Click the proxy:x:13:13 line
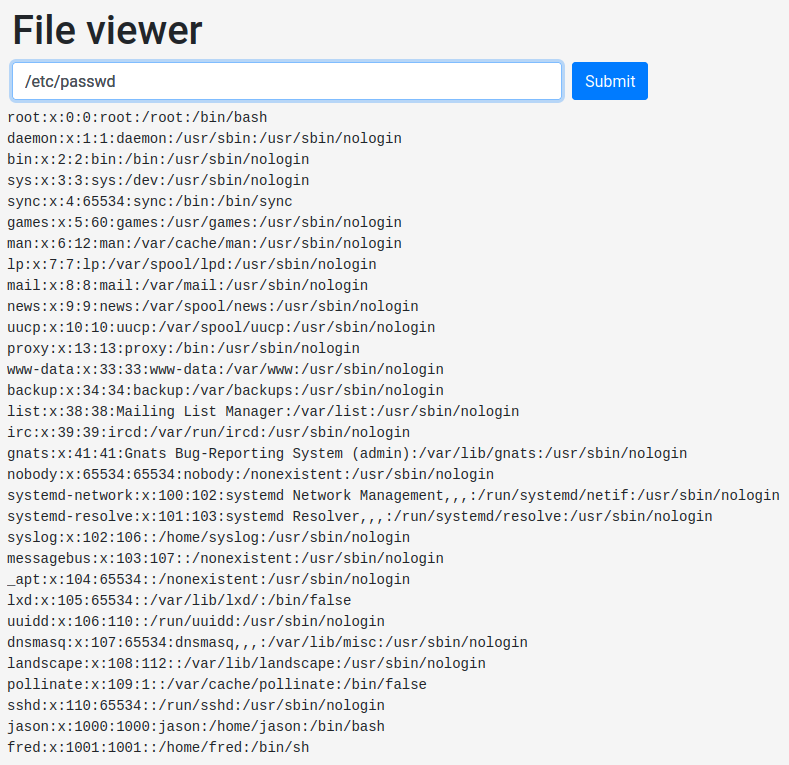Viewport: 789px width, 765px height. [x=184, y=348]
